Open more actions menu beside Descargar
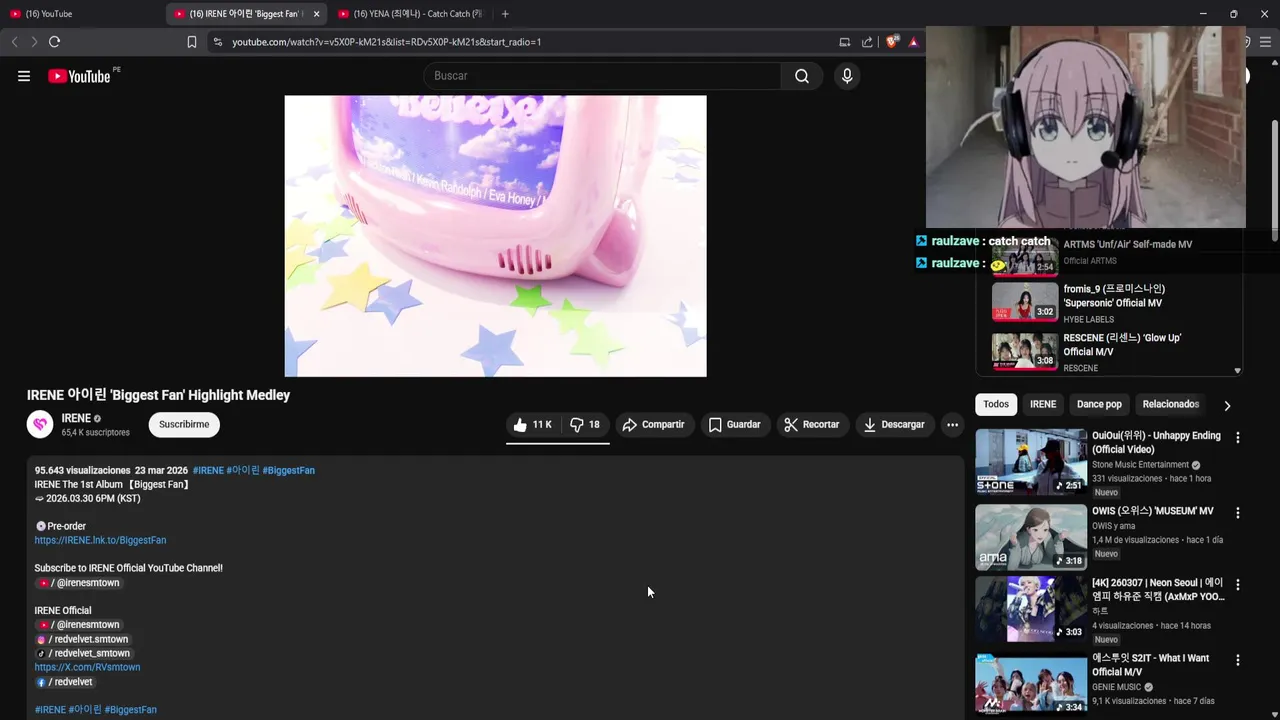Image resolution: width=1280 pixels, height=720 pixels. 952,425
